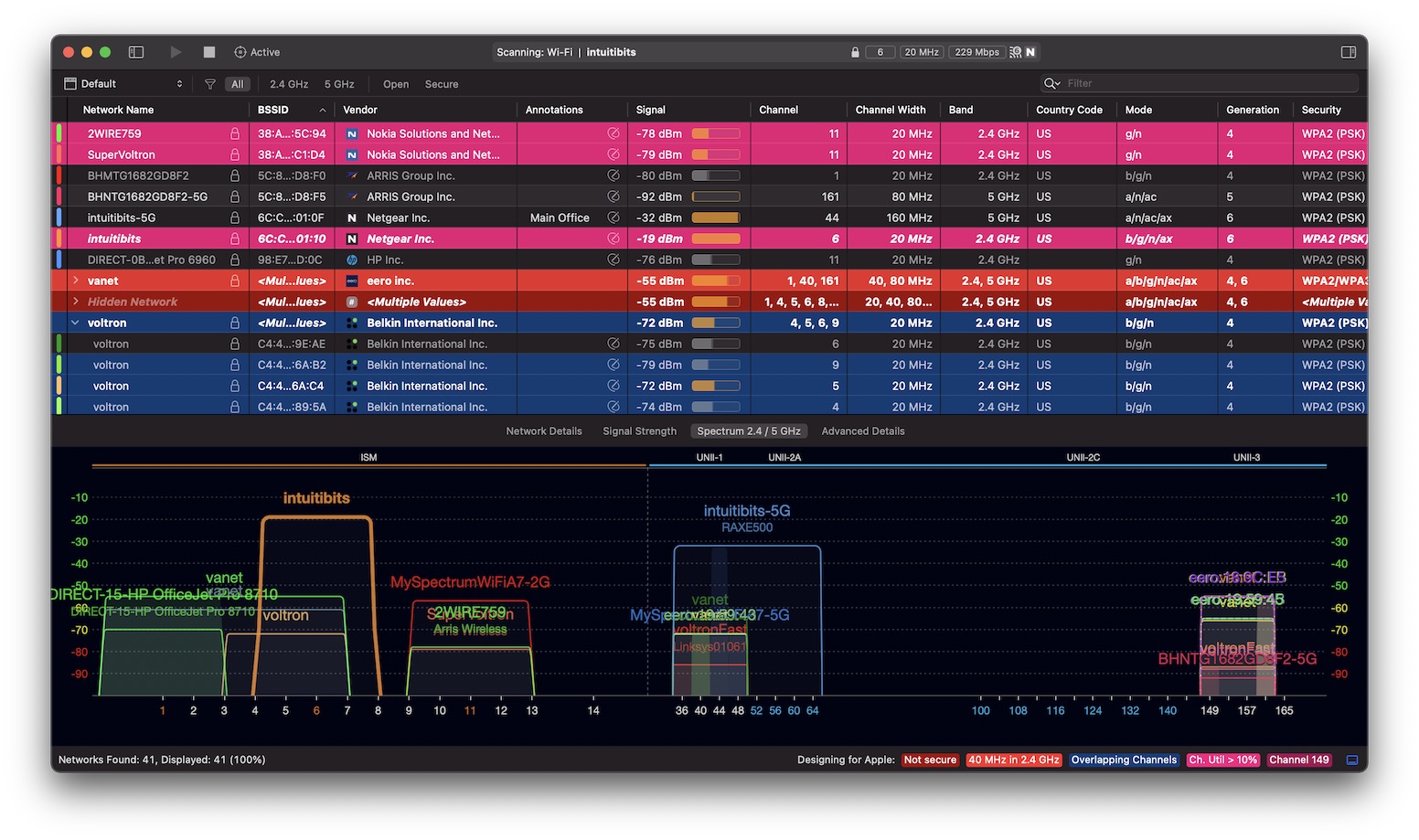The image size is (1419, 840).
Task: Expand the vanet network group
Action: (x=76, y=281)
